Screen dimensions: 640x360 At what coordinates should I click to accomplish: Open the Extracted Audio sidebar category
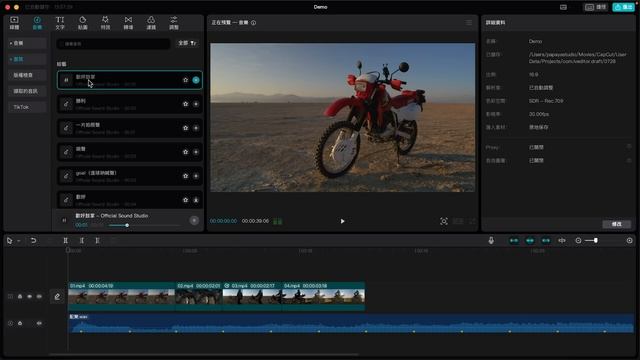[x=27, y=91]
